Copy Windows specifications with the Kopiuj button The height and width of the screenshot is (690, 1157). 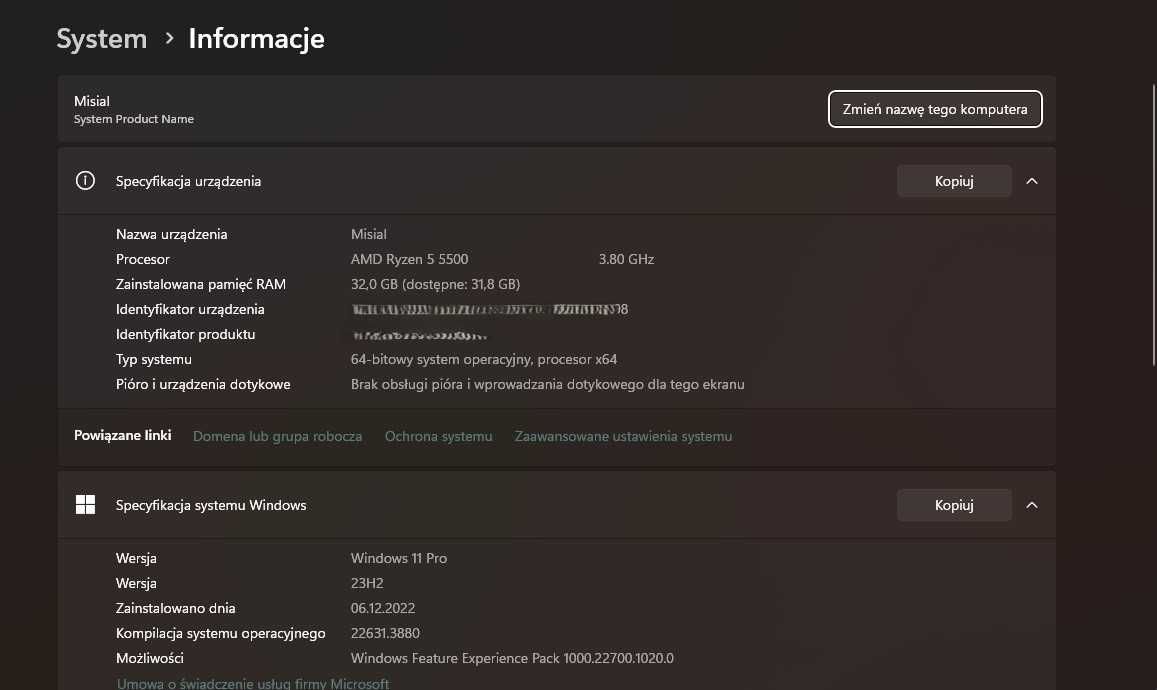(954, 505)
